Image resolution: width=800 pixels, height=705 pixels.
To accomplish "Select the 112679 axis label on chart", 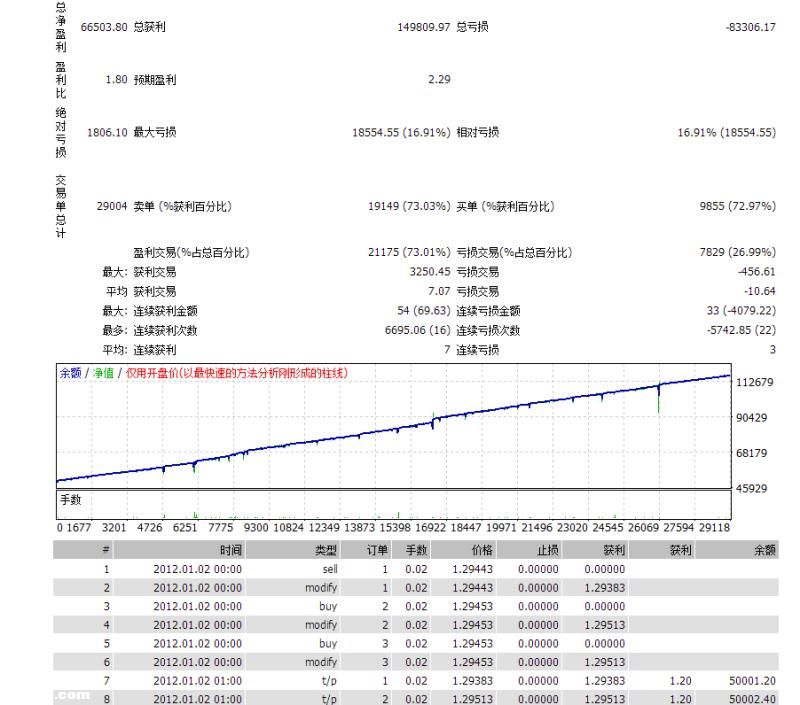I will coord(755,383).
